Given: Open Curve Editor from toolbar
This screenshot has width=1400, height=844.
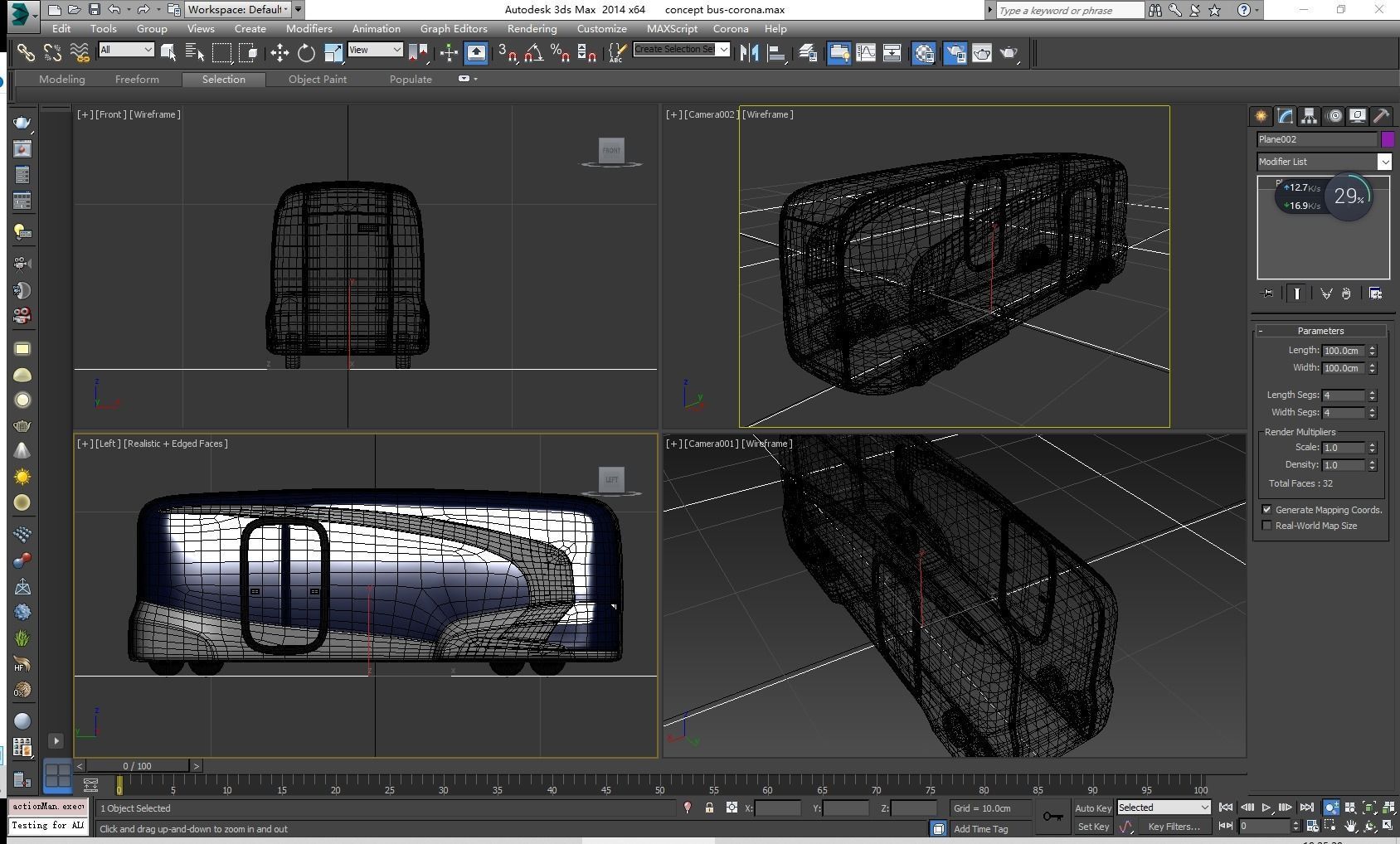Looking at the screenshot, I should (865, 52).
